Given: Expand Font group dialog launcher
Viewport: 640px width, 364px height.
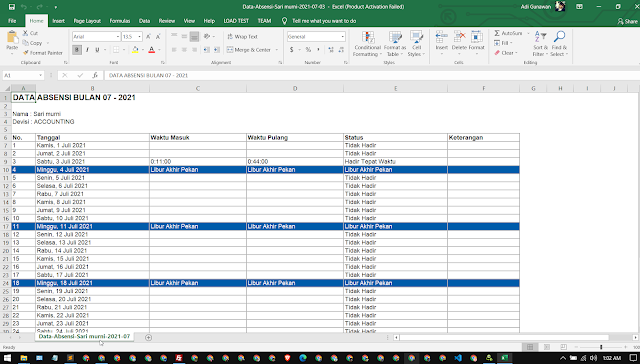Looking at the screenshot, I should (163, 62).
